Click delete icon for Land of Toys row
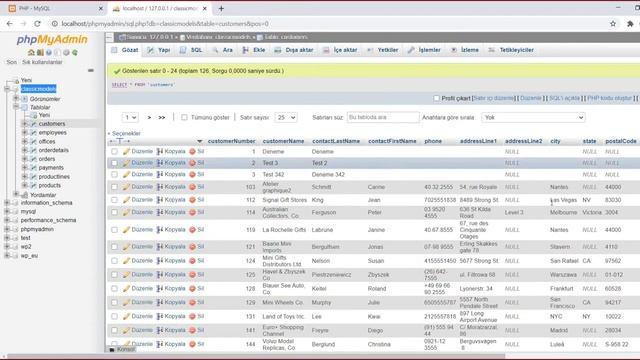 pyautogui.click(x=192, y=316)
